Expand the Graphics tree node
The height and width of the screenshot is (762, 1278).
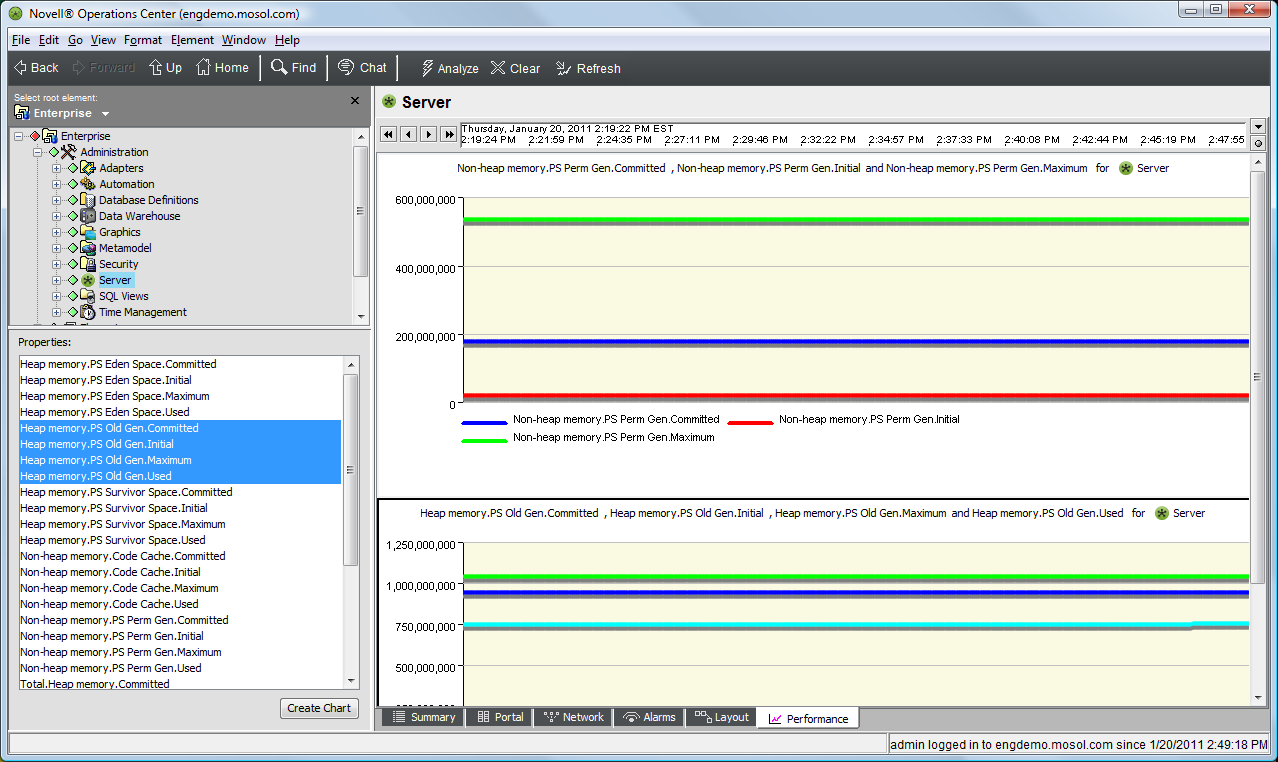pyautogui.click(x=57, y=232)
